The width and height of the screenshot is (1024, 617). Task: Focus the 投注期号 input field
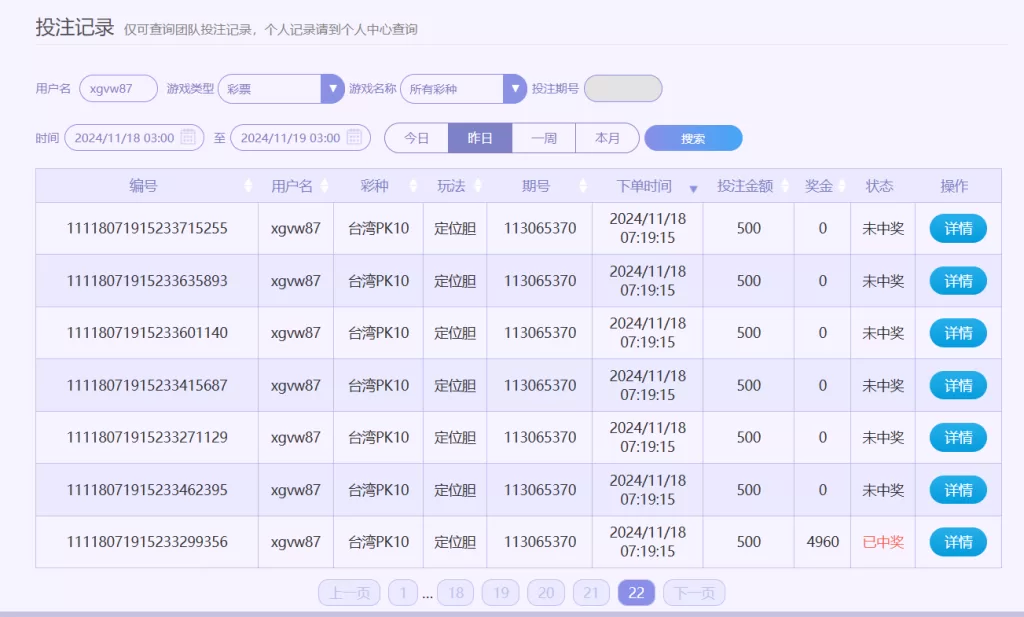[x=623, y=89]
